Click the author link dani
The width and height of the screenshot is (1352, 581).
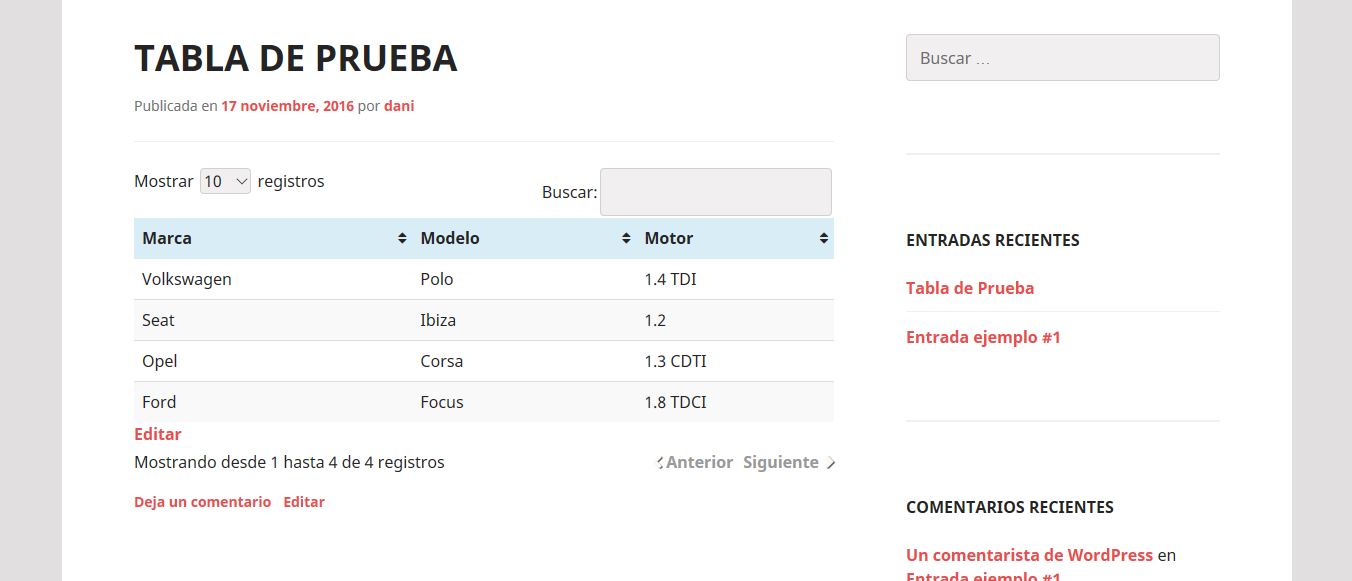(x=399, y=105)
